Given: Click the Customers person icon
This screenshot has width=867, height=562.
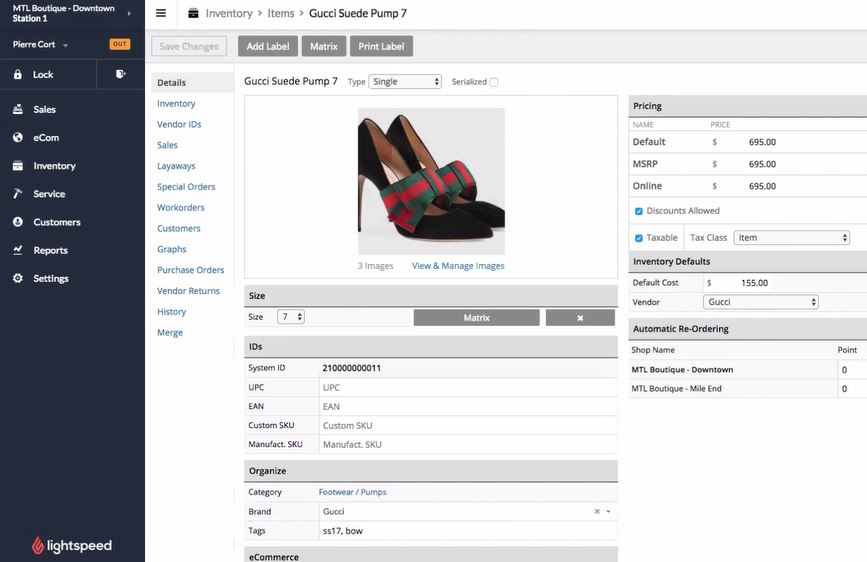Looking at the screenshot, I should point(18,222).
